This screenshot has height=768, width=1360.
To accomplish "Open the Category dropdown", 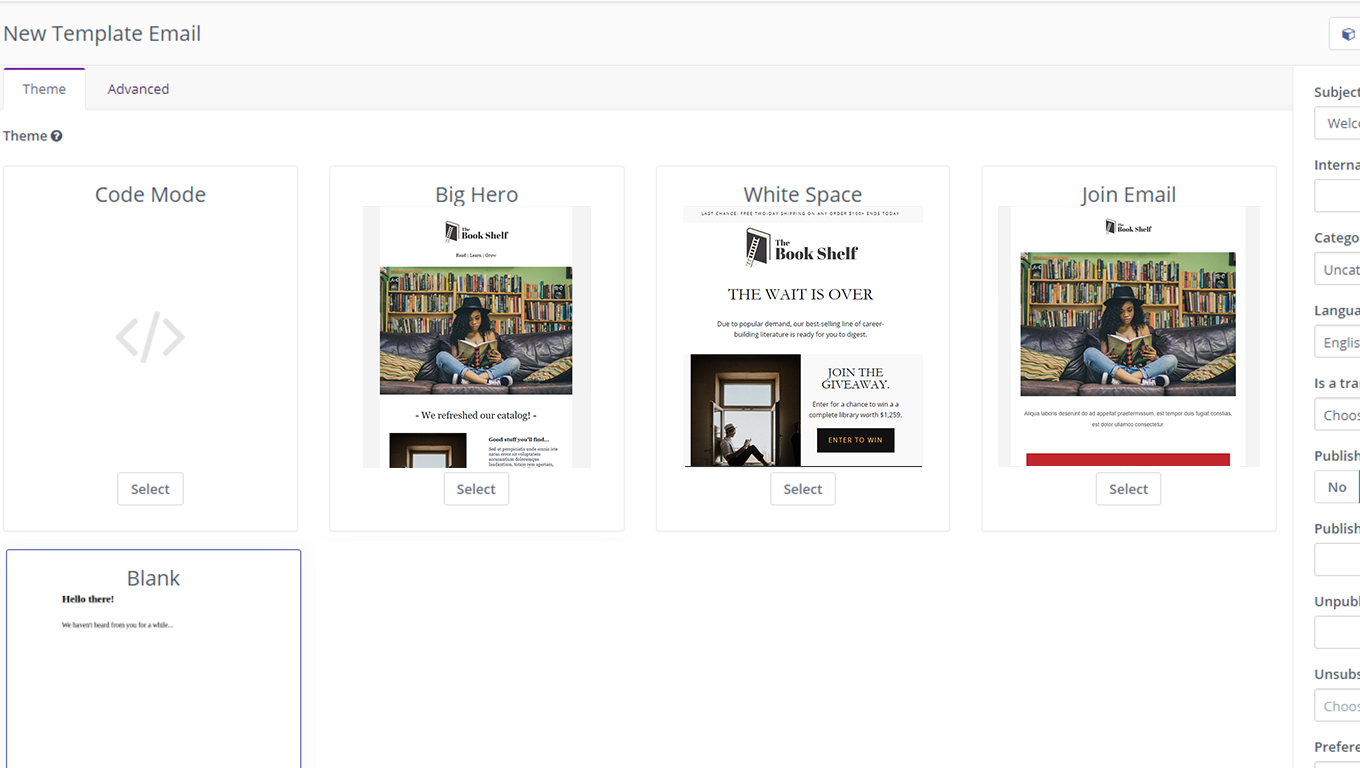I will tap(1337, 269).
